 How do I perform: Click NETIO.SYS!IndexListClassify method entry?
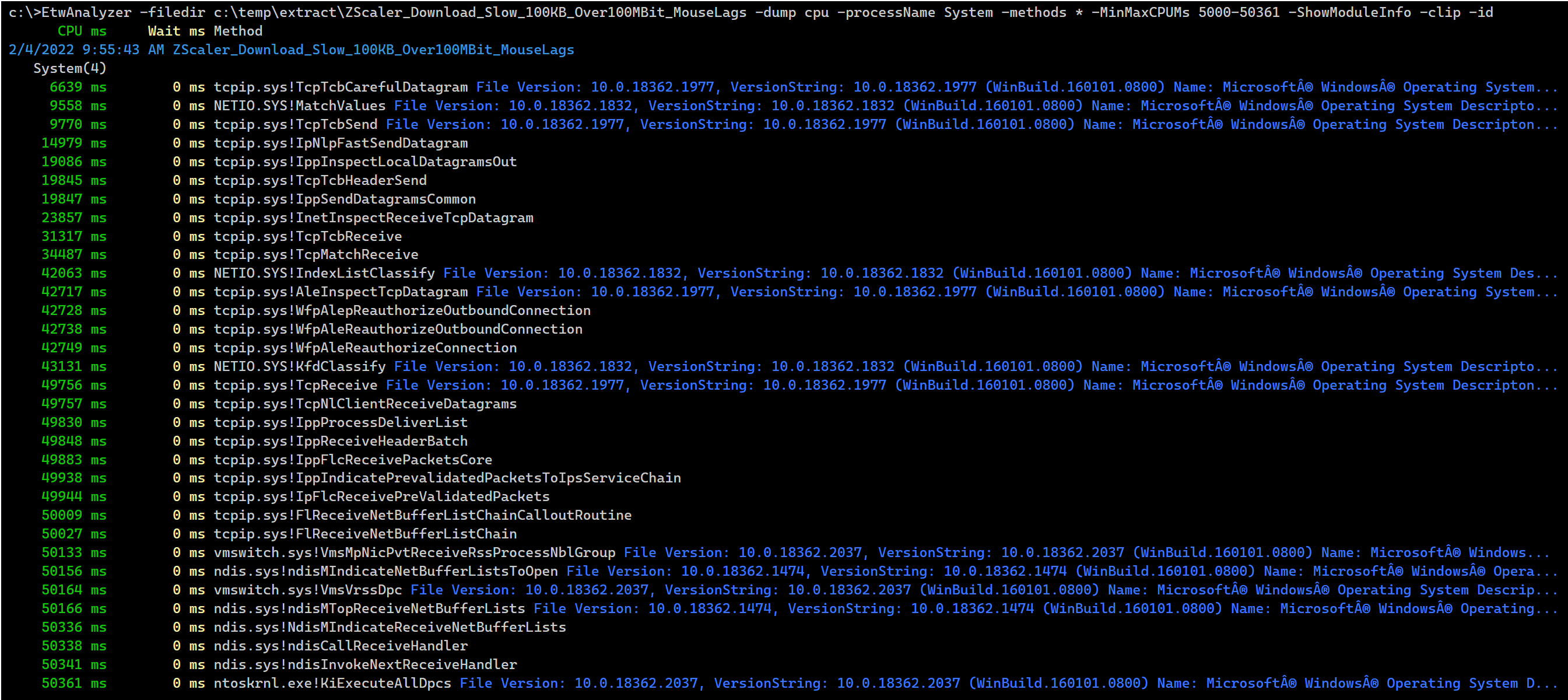tap(324, 274)
